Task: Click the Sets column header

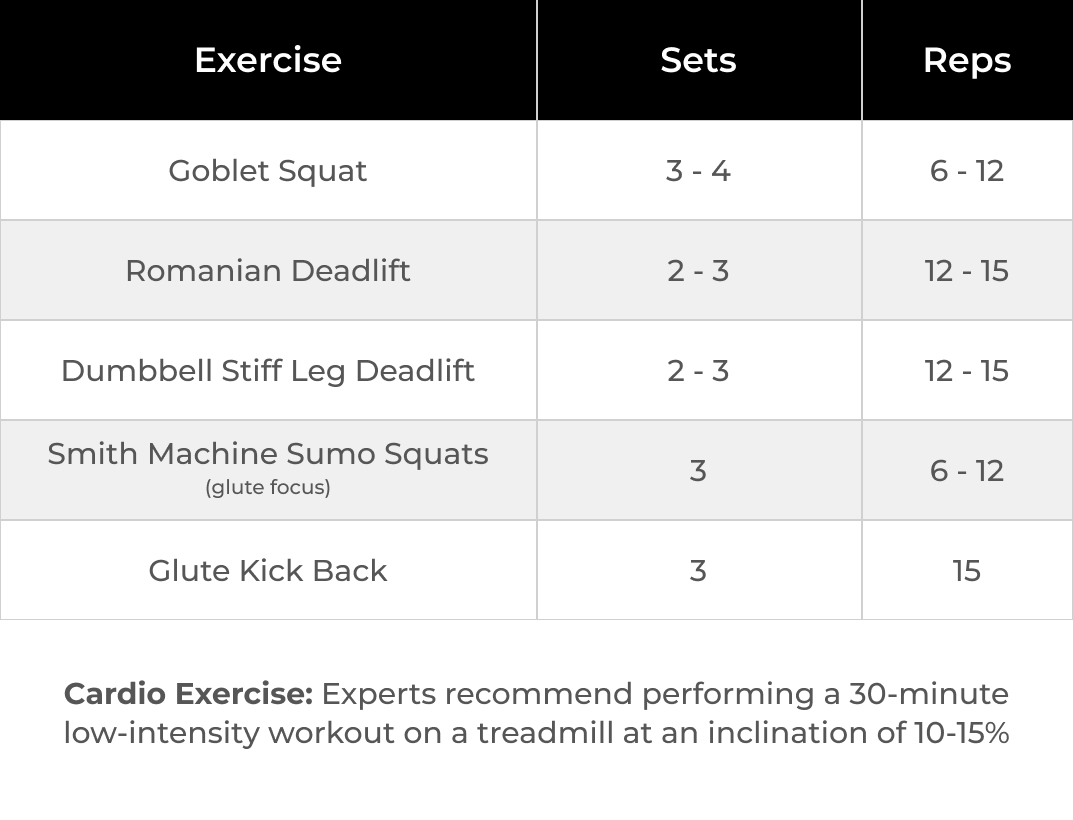Action: pos(698,60)
